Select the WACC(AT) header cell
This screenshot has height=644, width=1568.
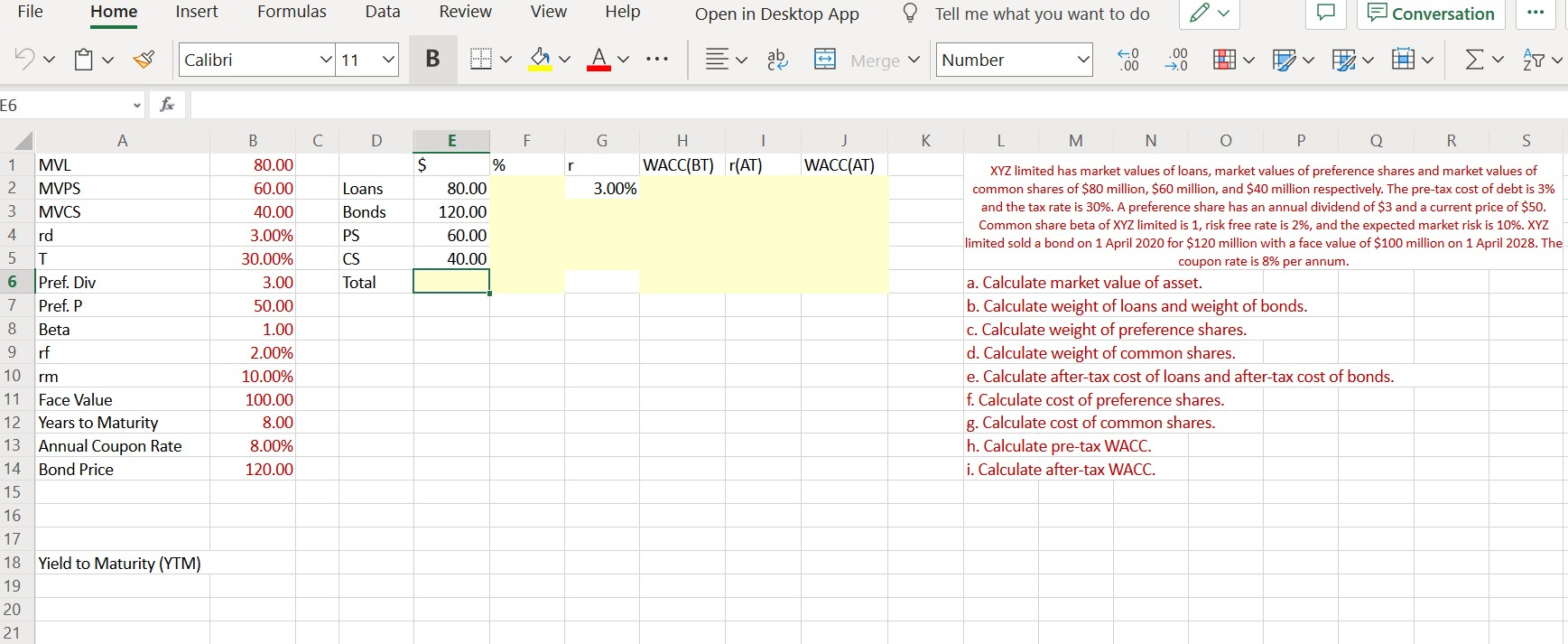pyautogui.click(x=844, y=164)
